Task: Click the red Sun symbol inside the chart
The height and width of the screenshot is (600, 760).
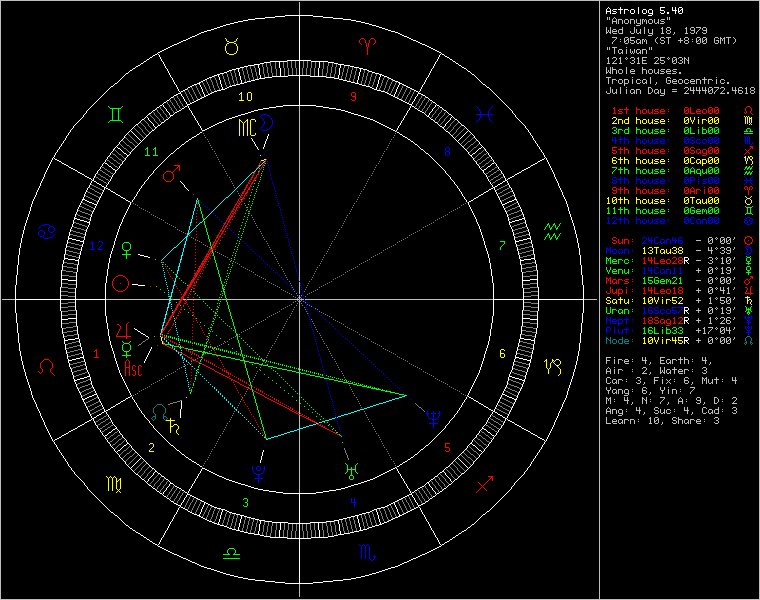Action: coord(120,284)
